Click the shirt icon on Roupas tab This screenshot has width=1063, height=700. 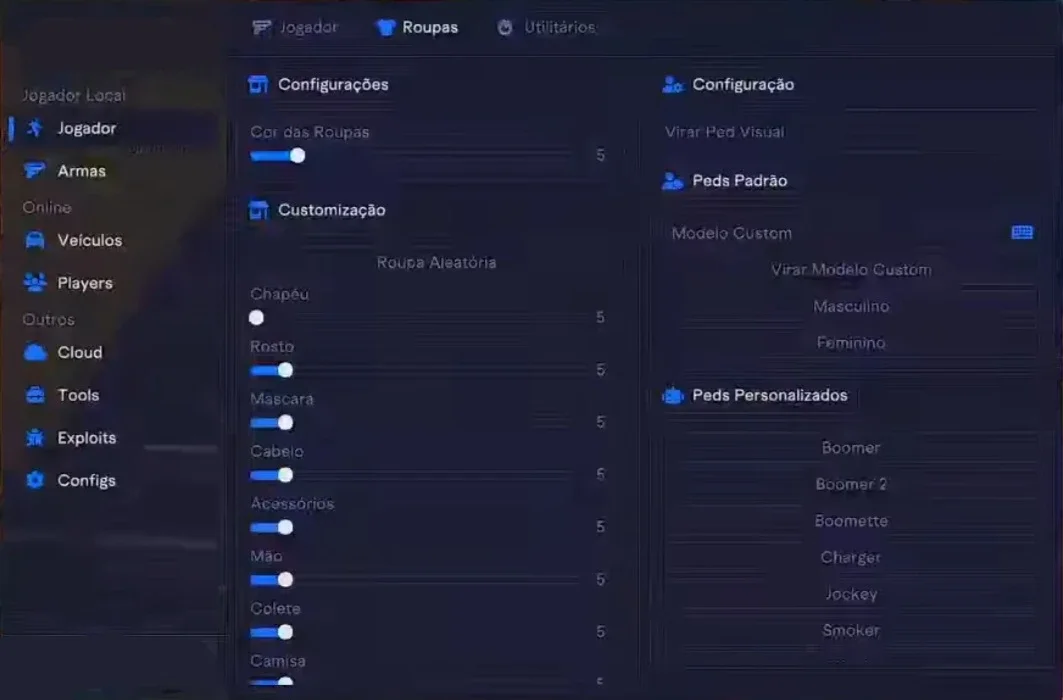pyautogui.click(x=386, y=27)
